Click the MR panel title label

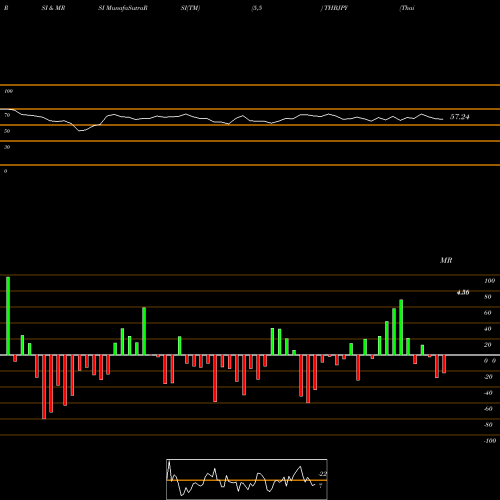click(x=446, y=260)
